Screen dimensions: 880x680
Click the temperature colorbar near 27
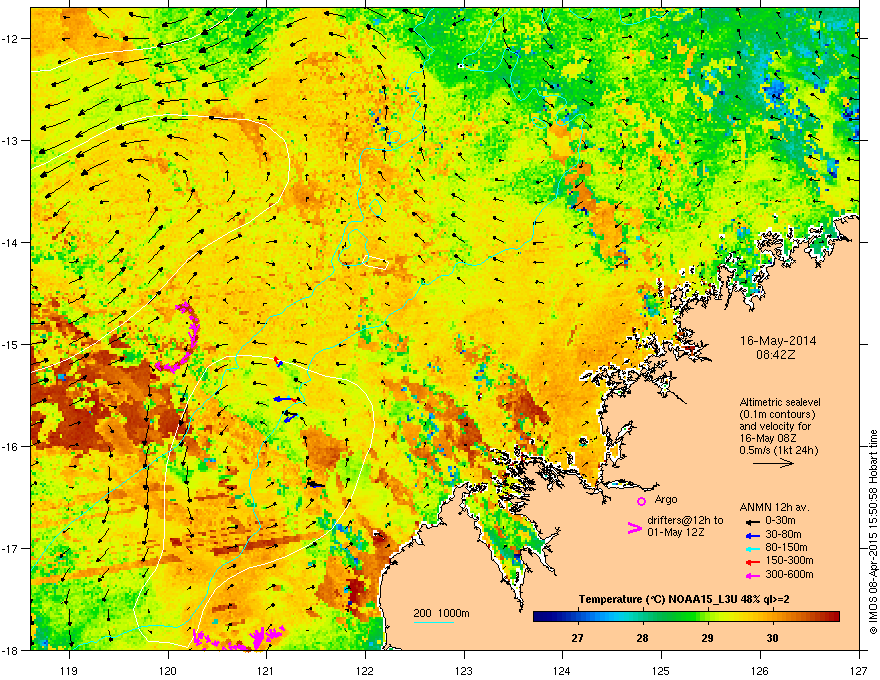point(578,616)
